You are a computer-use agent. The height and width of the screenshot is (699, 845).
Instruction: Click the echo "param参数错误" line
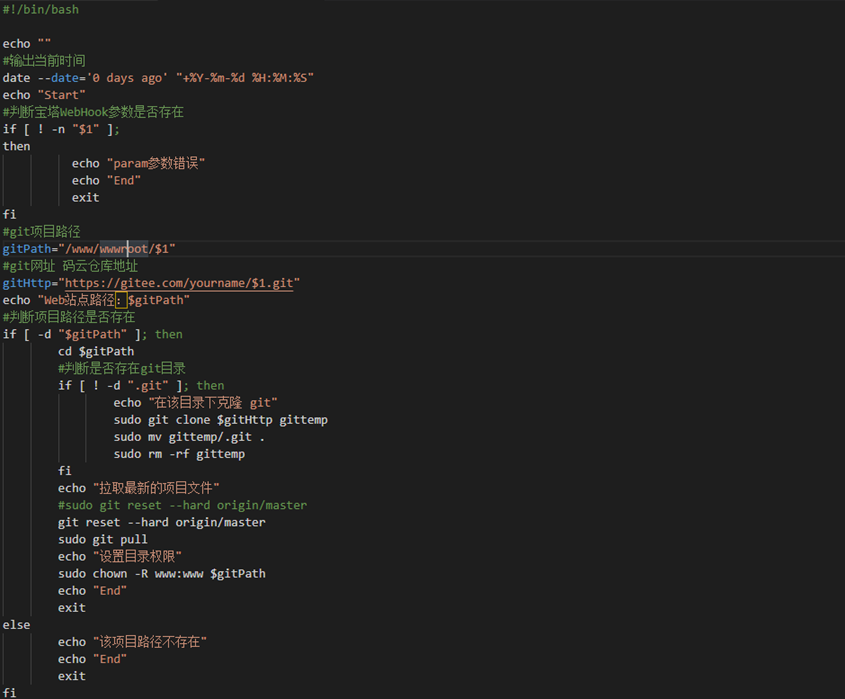(x=138, y=163)
